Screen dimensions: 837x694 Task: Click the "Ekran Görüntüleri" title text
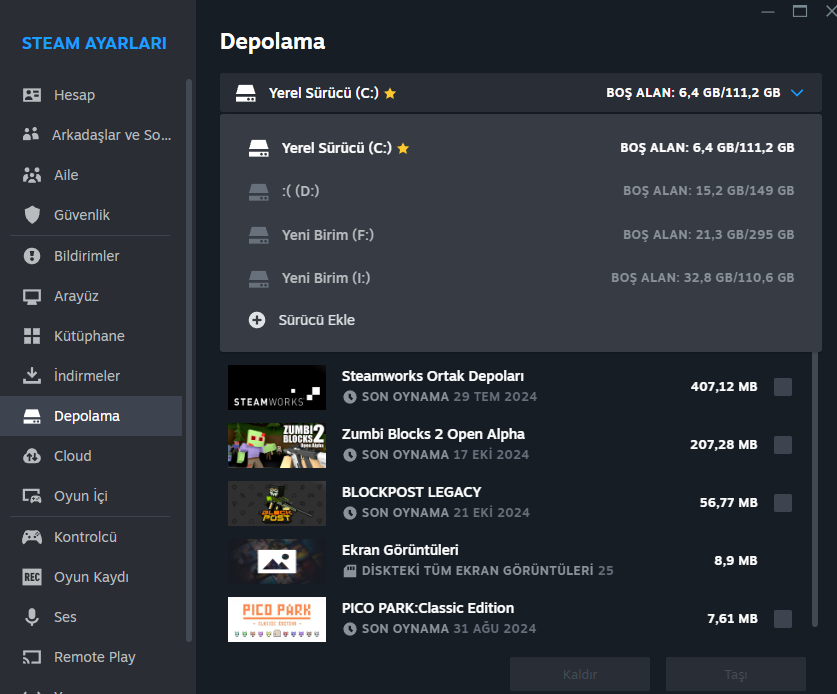point(400,550)
